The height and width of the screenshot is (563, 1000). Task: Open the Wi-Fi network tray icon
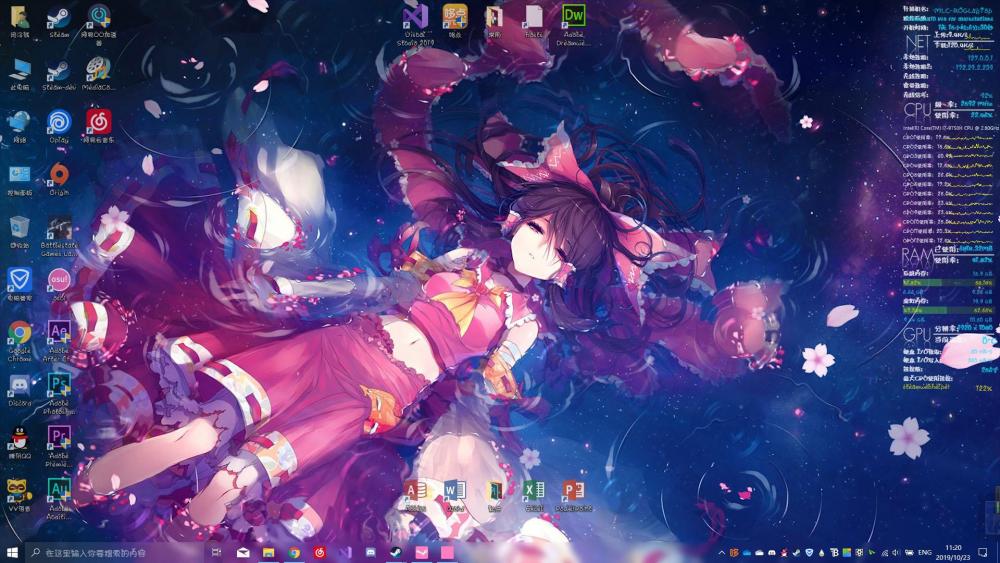(885, 553)
